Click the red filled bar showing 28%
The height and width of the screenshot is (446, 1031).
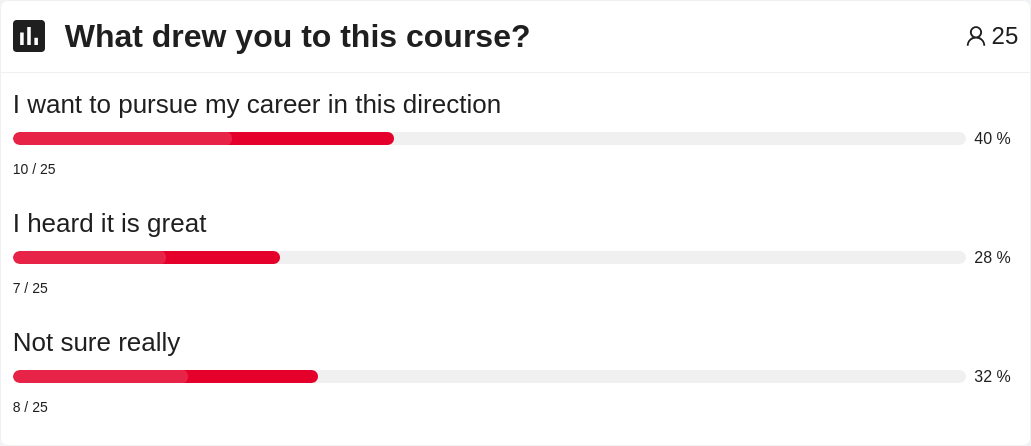point(146,258)
